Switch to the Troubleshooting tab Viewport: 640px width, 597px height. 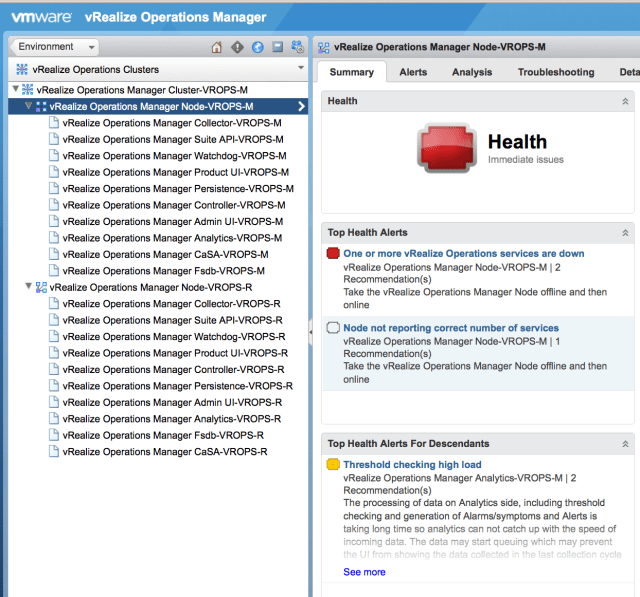coord(555,72)
